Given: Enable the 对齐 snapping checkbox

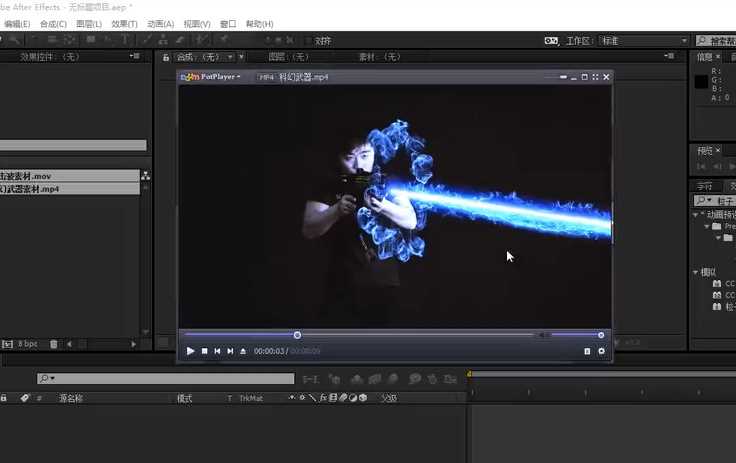Looking at the screenshot, I should [x=308, y=41].
